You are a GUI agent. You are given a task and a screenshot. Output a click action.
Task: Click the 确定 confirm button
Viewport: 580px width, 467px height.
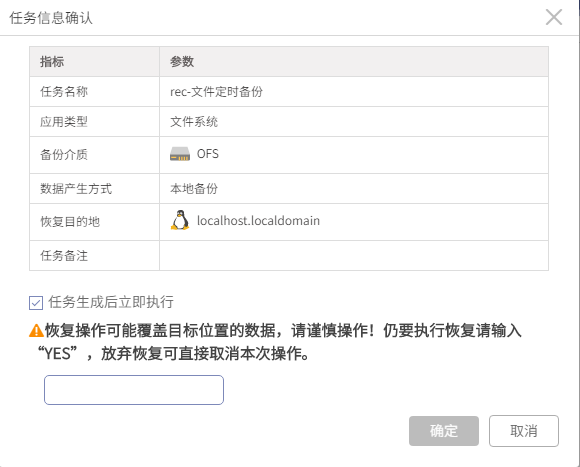[444, 431]
